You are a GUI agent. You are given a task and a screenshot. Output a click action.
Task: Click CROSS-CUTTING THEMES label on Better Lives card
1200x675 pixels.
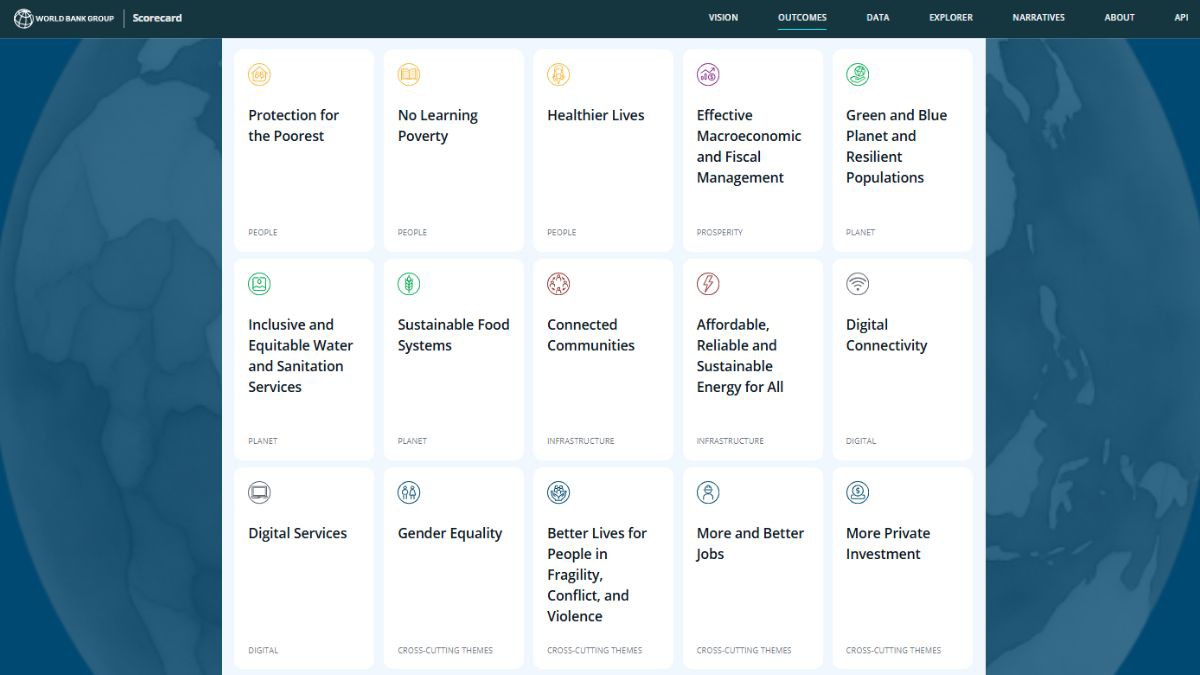coord(595,650)
